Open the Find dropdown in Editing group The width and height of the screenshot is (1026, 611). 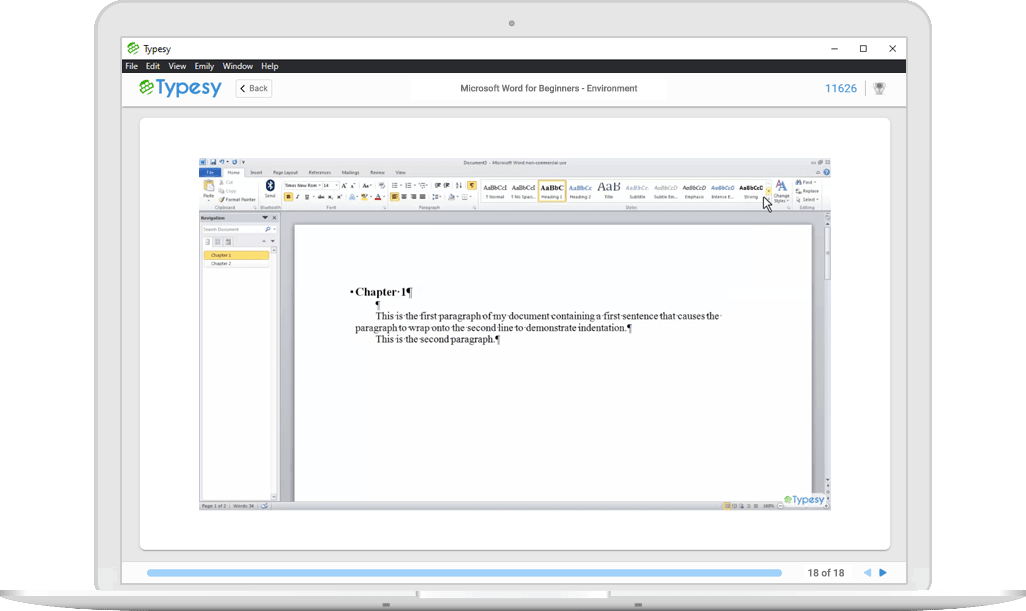[x=806, y=183]
